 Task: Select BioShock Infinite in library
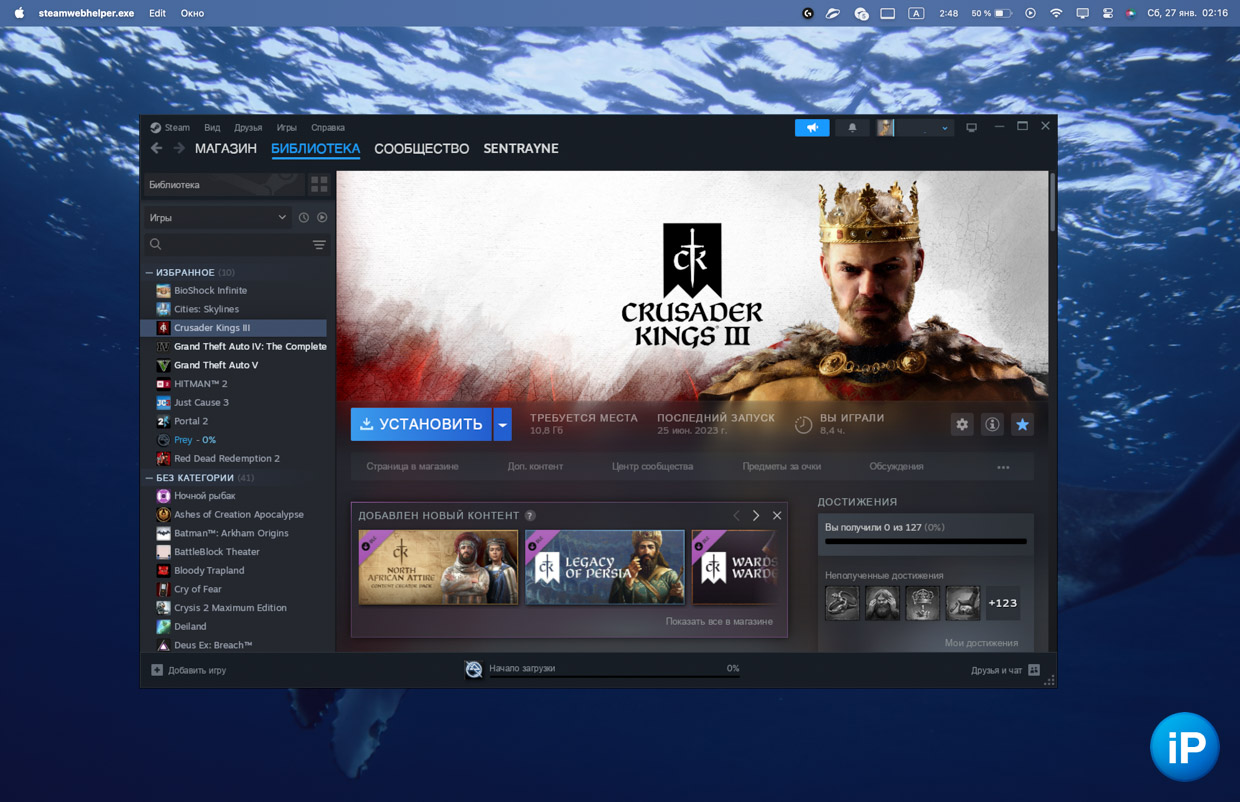pyautogui.click(x=235, y=291)
